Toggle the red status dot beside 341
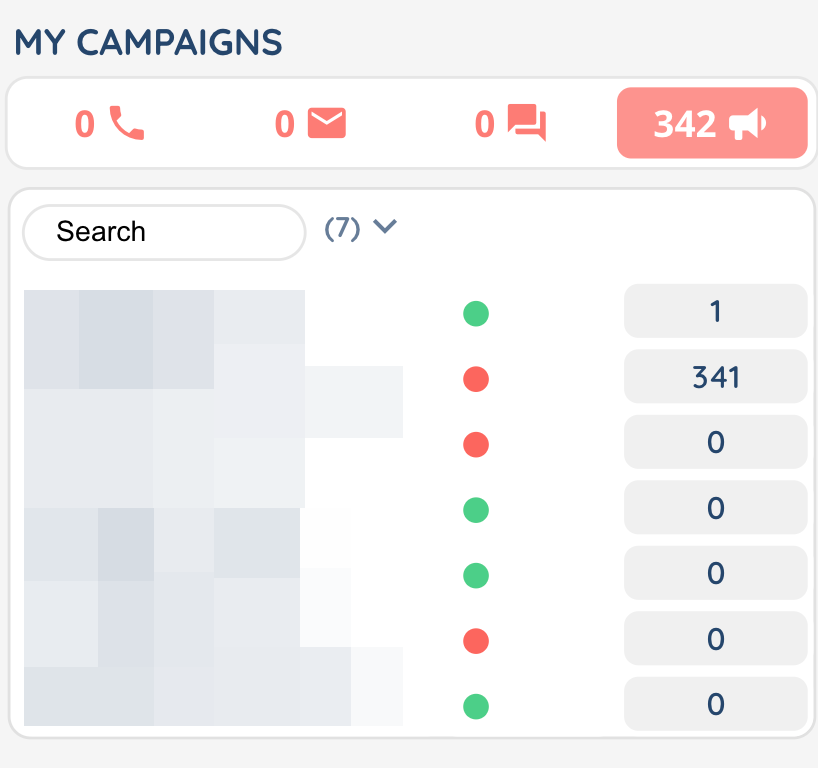The height and width of the screenshot is (768, 818). pyautogui.click(x=476, y=379)
